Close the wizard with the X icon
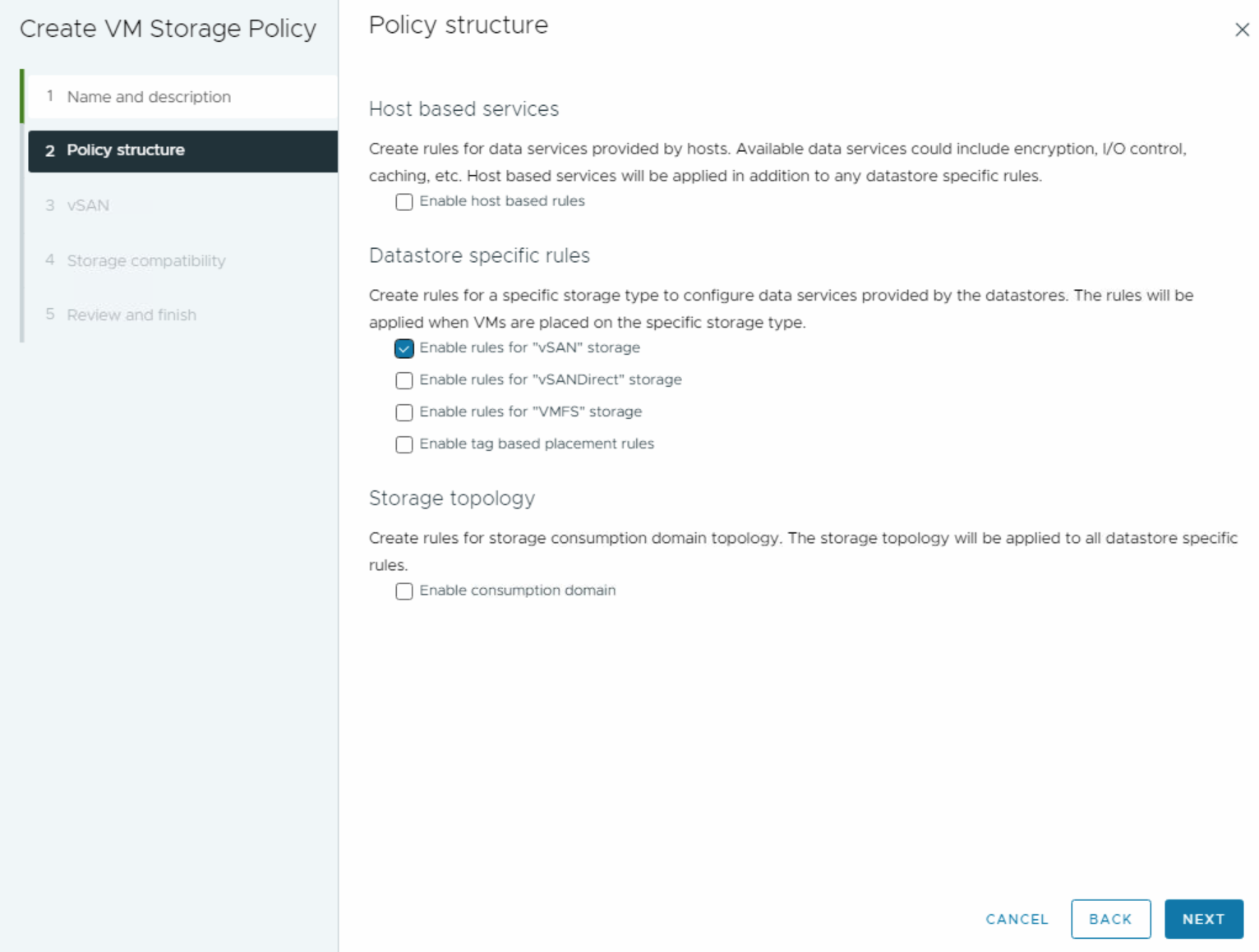This screenshot has width=1259, height=952. [1243, 30]
